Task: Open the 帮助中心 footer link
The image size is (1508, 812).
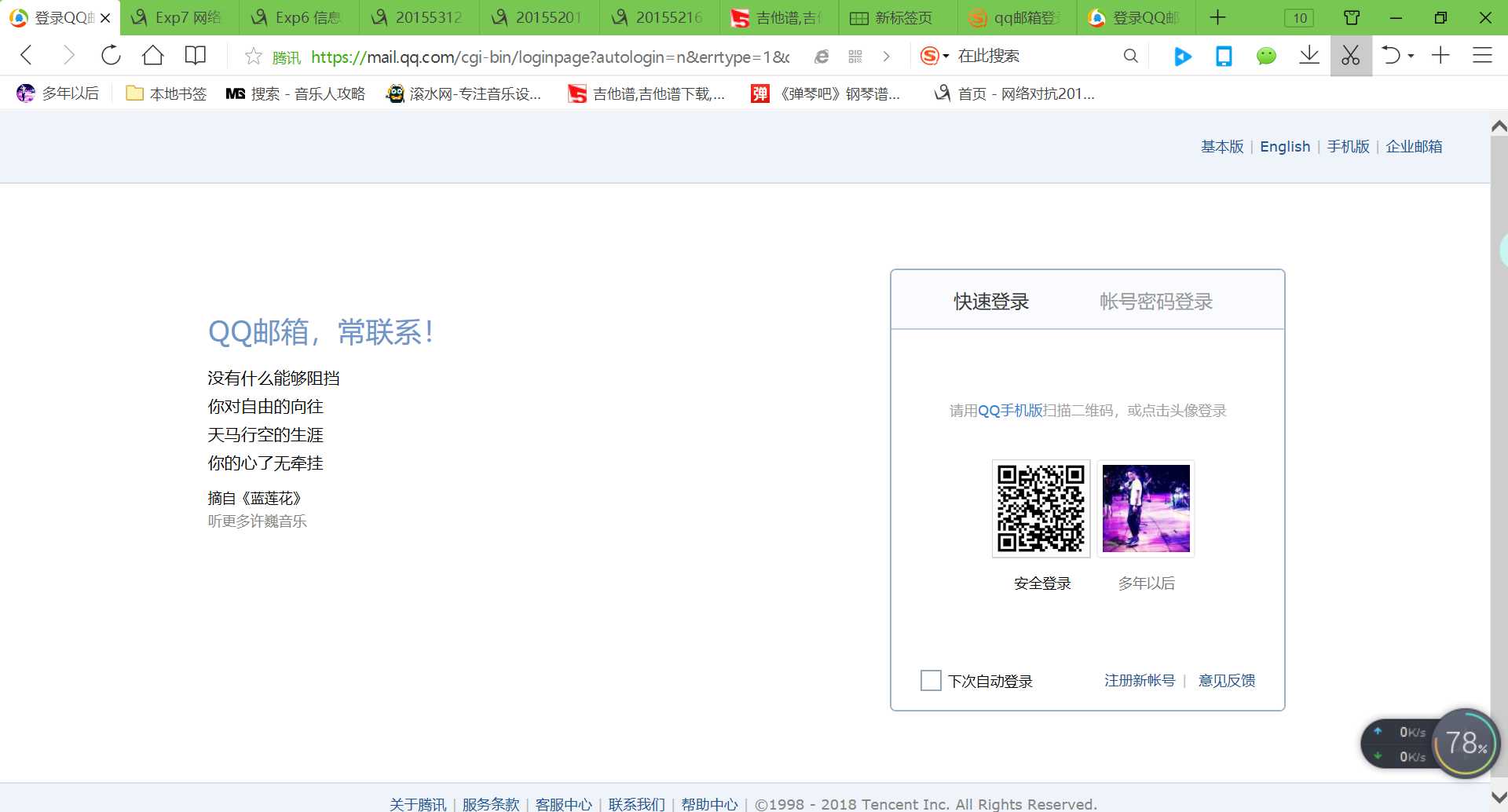Action: pyautogui.click(x=710, y=804)
